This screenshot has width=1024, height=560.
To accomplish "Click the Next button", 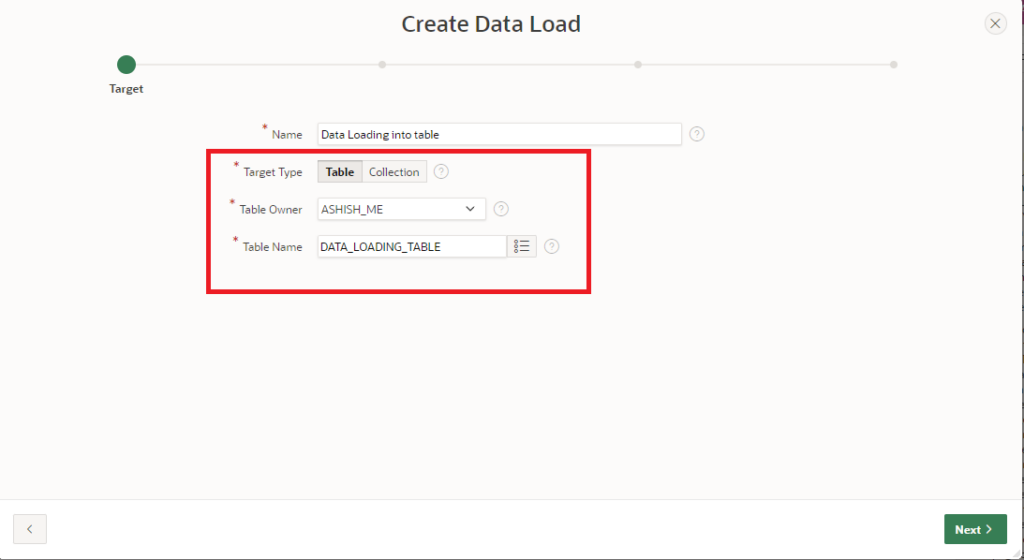I will pos(974,529).
